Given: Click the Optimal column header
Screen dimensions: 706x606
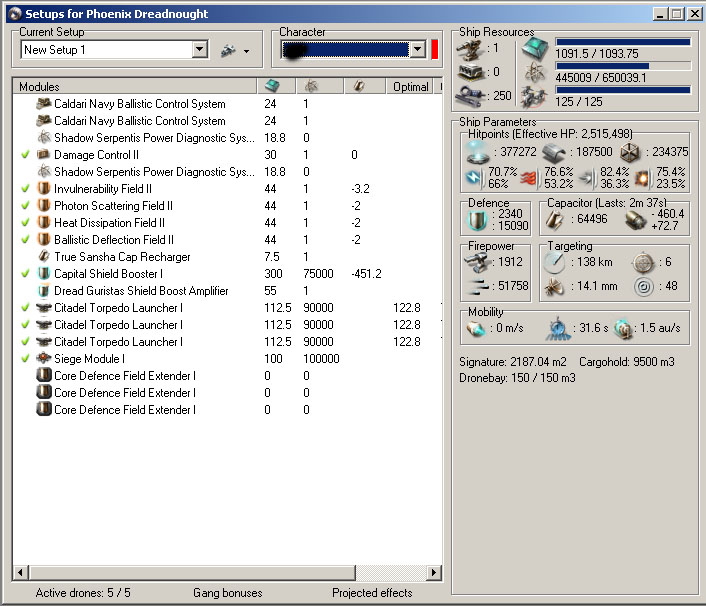Looking at the screenshot, I should click(x=410, y=86).
